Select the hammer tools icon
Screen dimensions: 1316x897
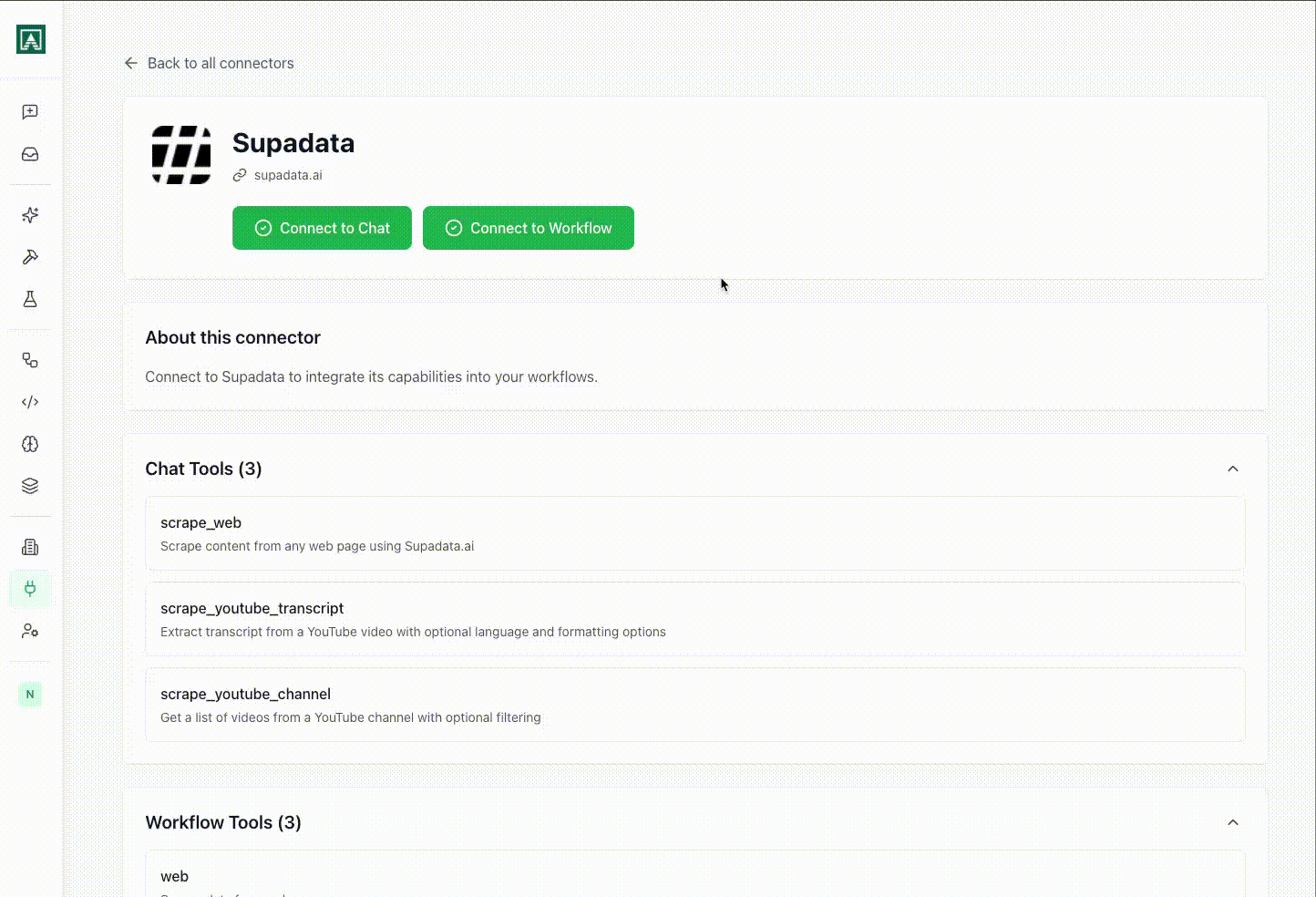pyautogui.click(x=30, y=257)
